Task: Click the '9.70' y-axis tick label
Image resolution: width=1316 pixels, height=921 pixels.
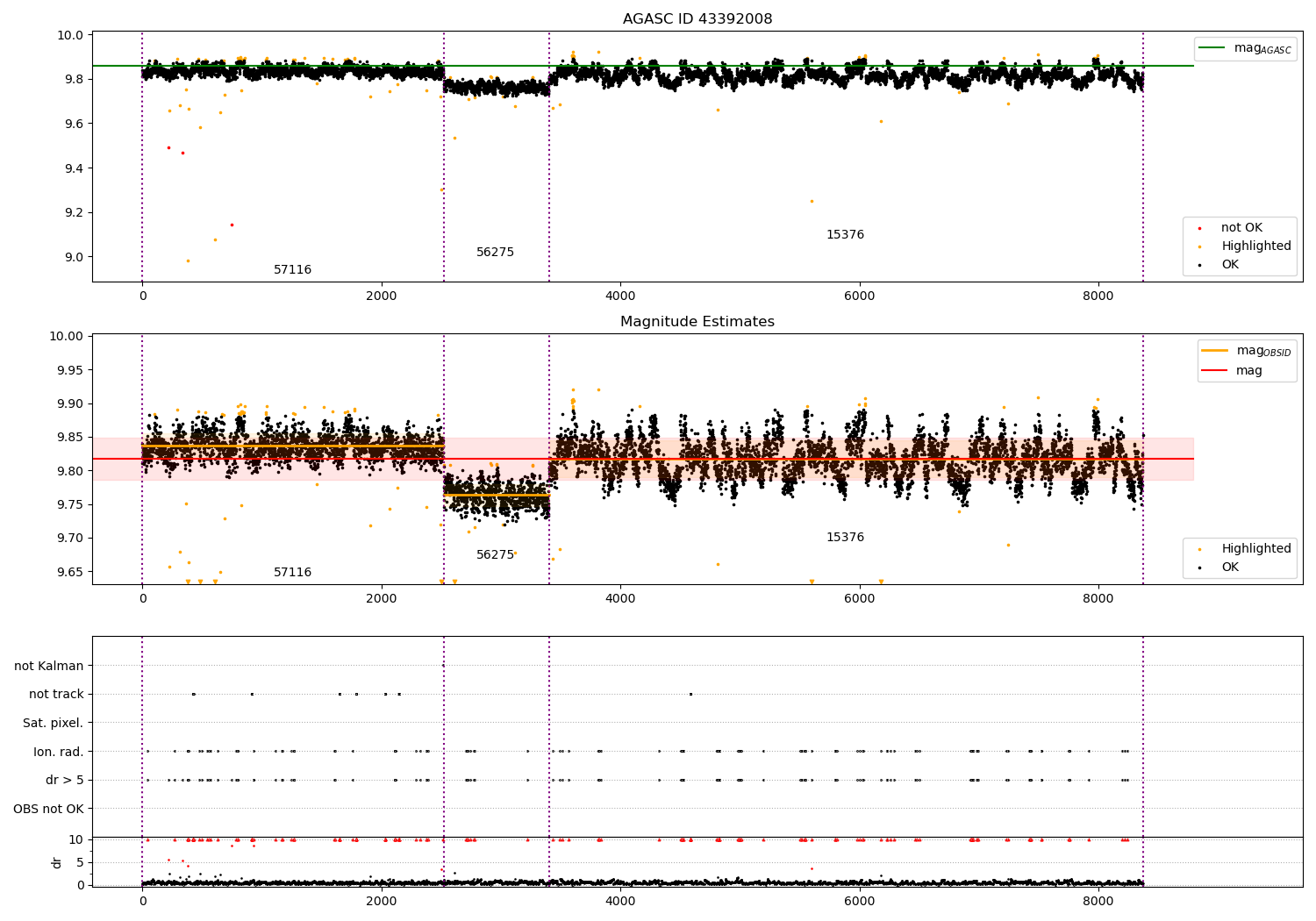Action: pyautogui.click(x=71, y=539)
